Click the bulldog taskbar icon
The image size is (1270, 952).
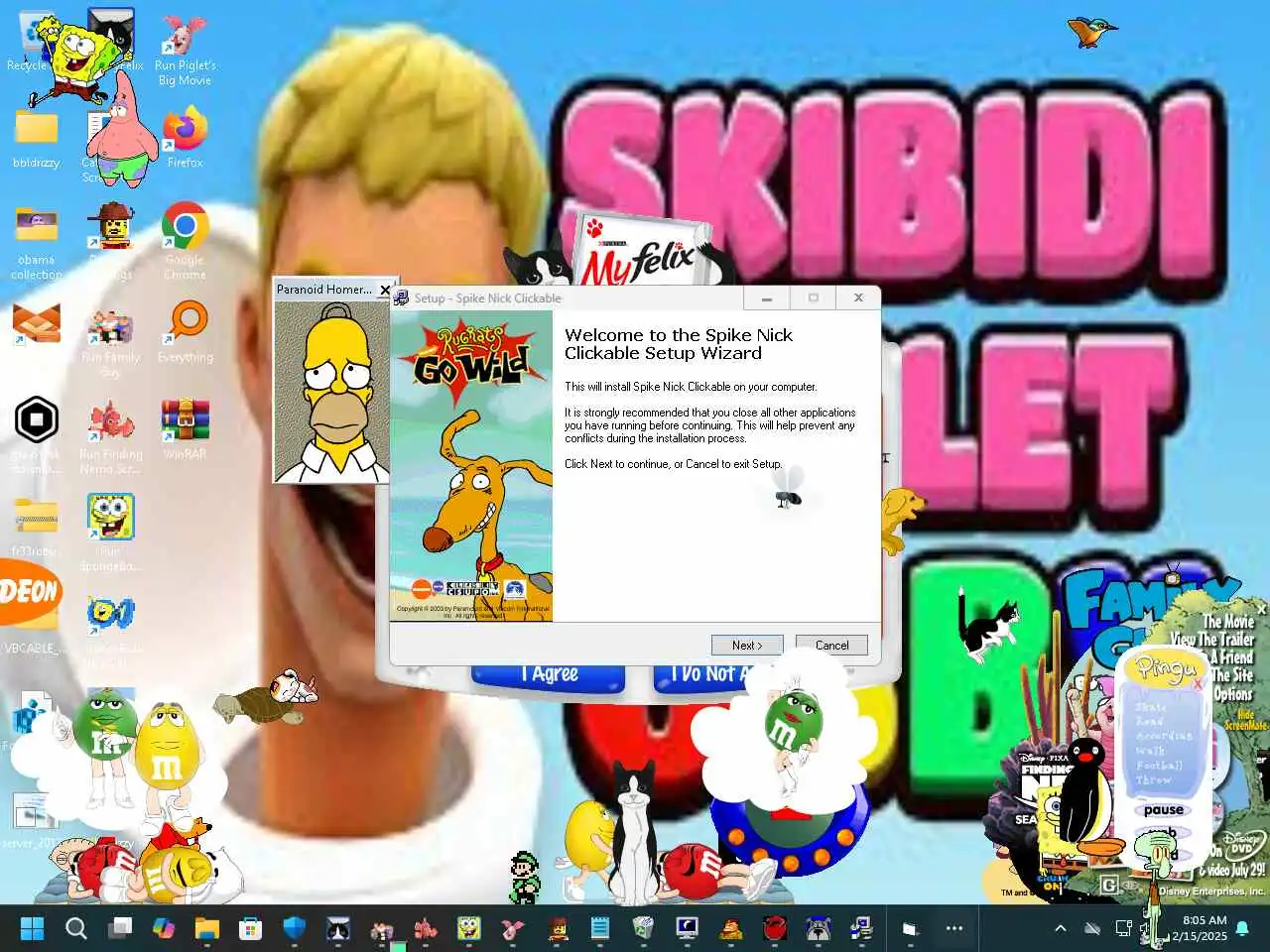819,929
